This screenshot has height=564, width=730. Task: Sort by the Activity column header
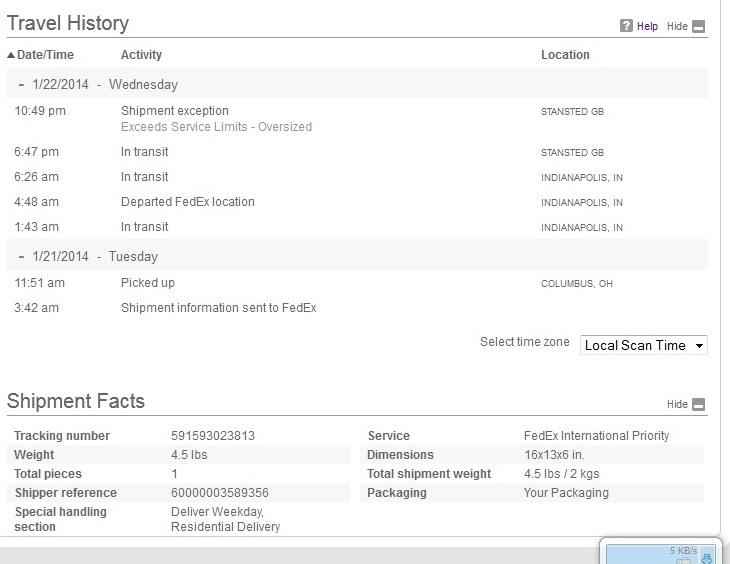(141, 55)
